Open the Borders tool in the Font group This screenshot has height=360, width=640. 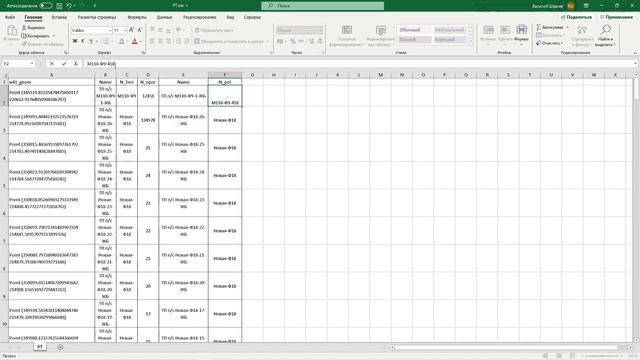point(106,41)
